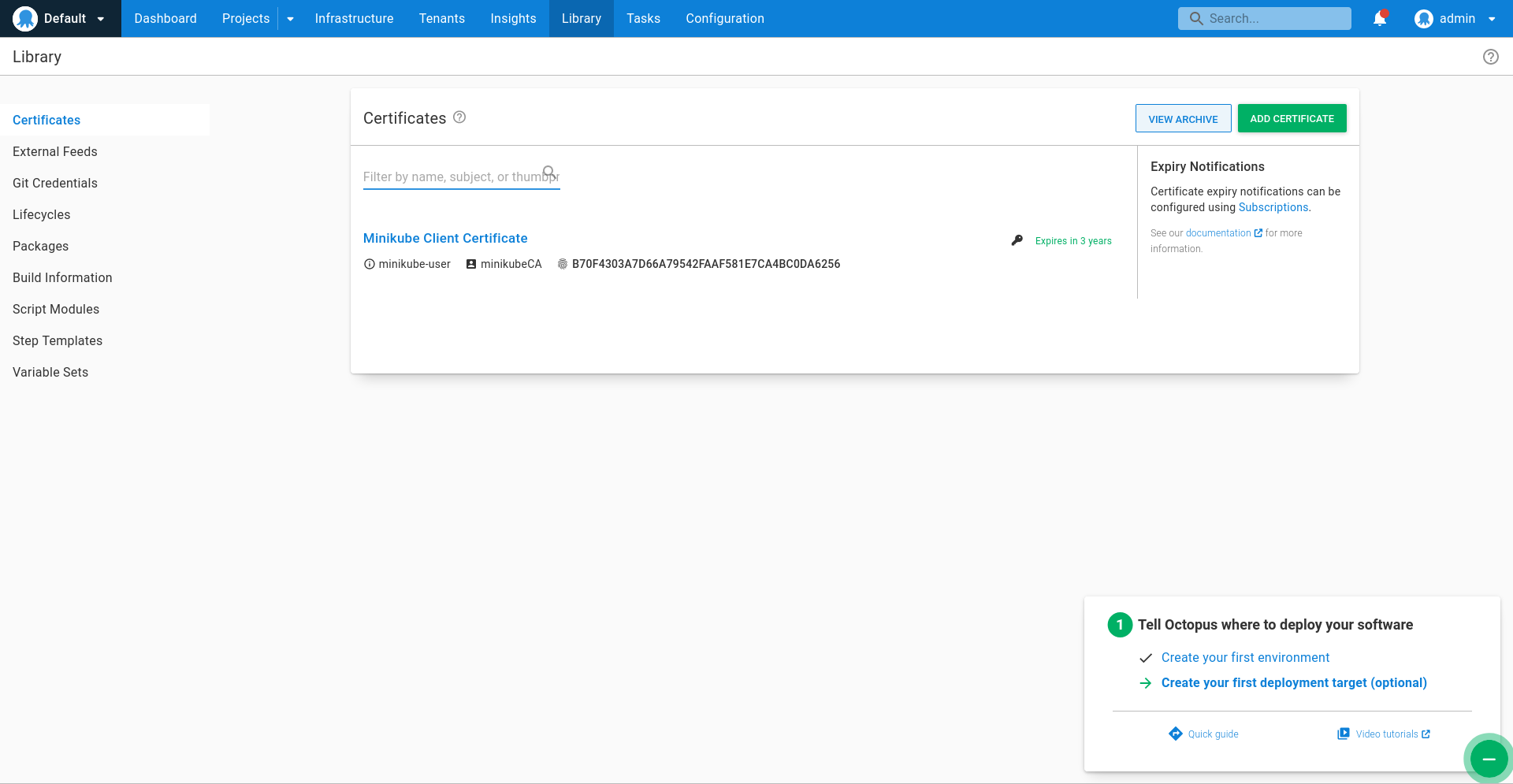Screen dimensions: 1513x784
Task: Click the Expires in 3 years label
Action: point(1073,241)
